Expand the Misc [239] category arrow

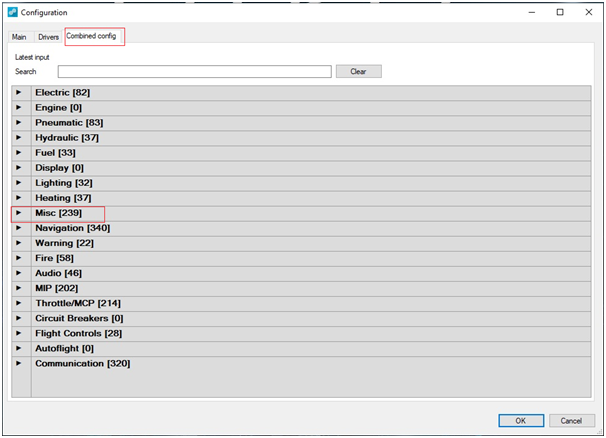(19, 213)
